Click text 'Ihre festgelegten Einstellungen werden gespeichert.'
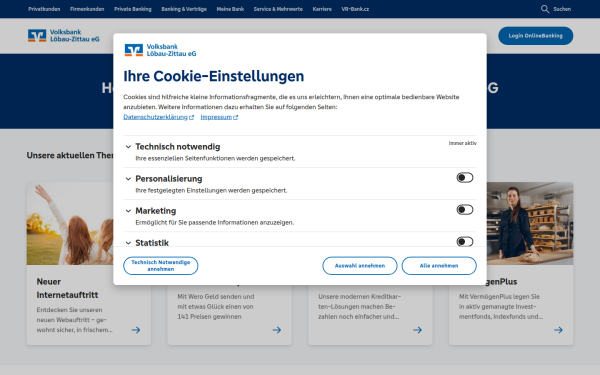600x375 pixels. click(x=211, y=191)
